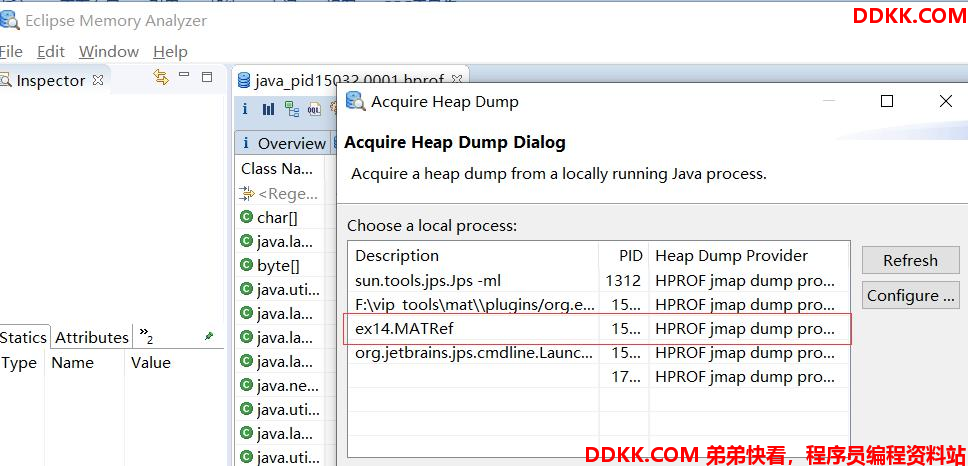Click the PID 17... cell in last row

coord(625,377)
